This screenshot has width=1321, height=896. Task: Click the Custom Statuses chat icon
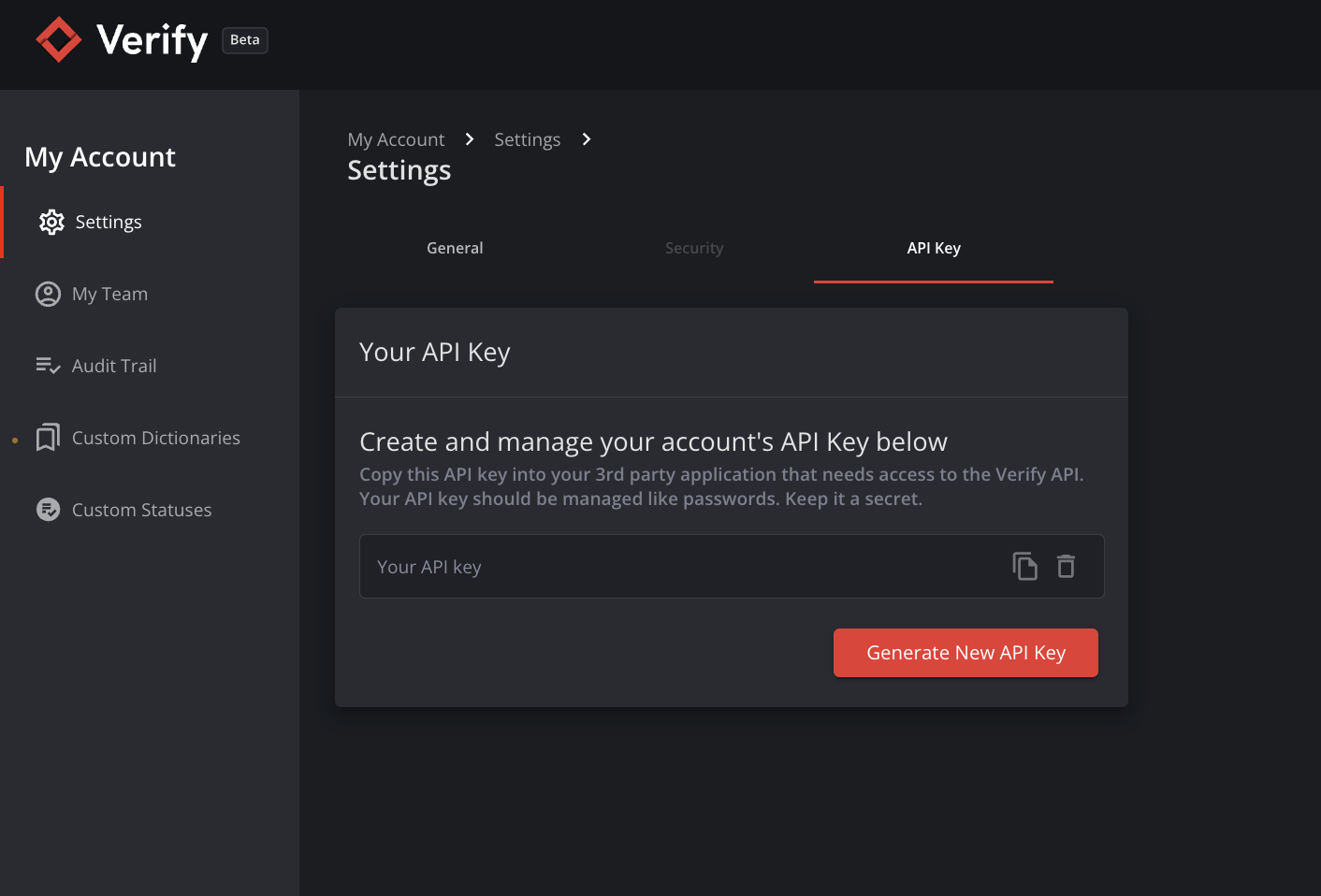48,510
